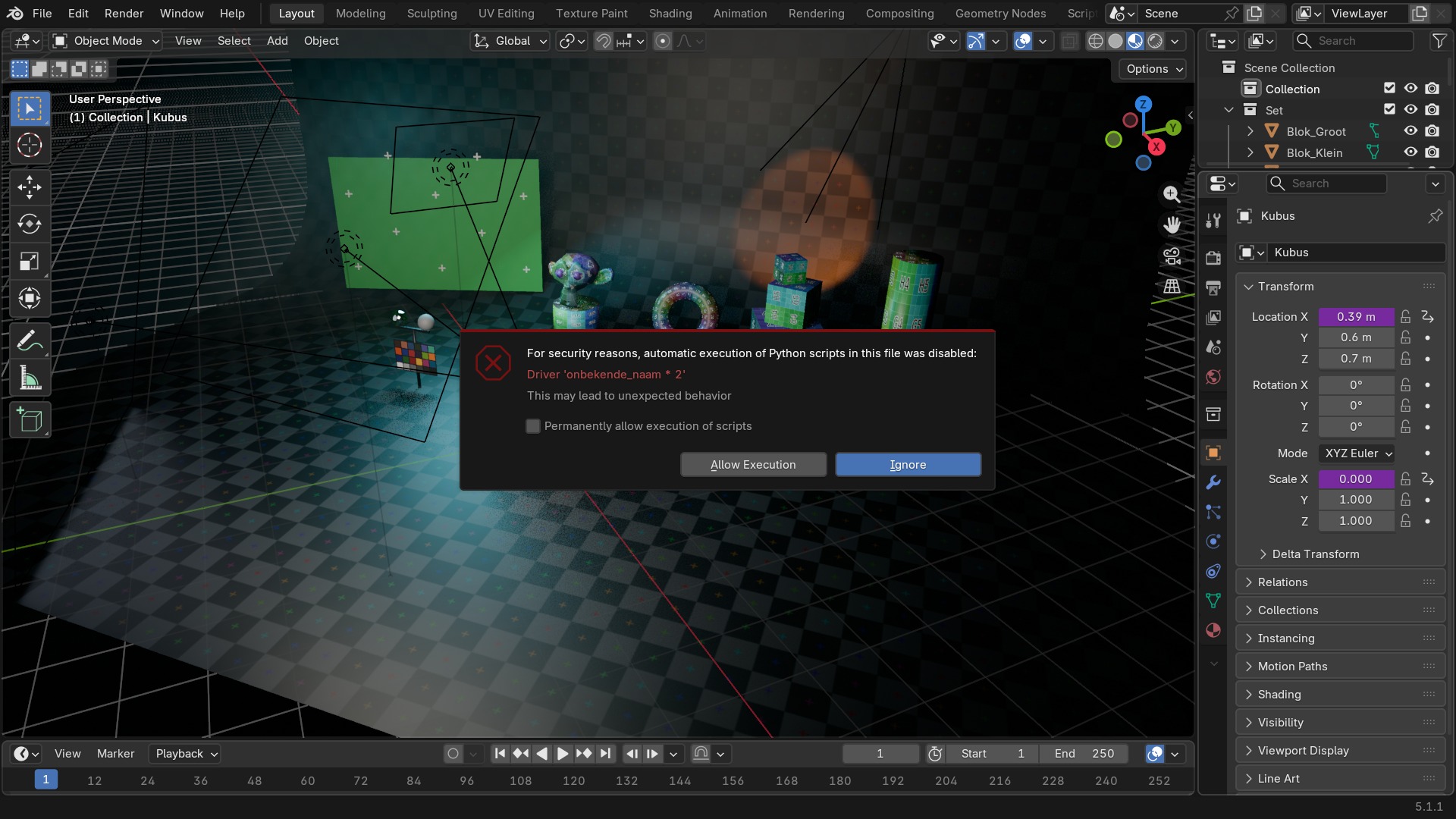Viewport: 1456px width, 819px height.
Task: Hide Blok_Klein with its eye icon
Action: [1410, 152]
